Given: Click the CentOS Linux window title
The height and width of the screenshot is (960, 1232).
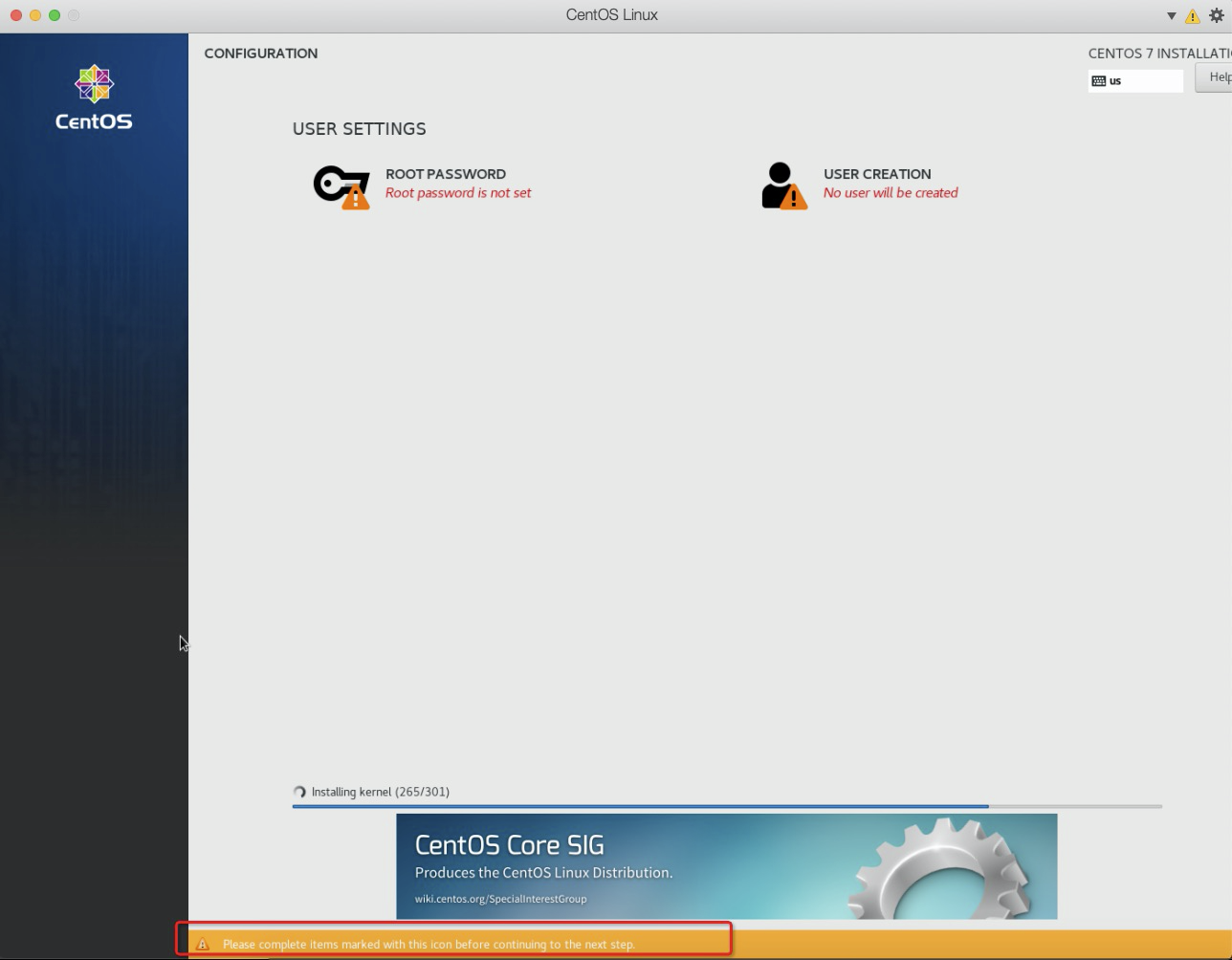Looking at the screenshot, I should [x=612, y=15].
